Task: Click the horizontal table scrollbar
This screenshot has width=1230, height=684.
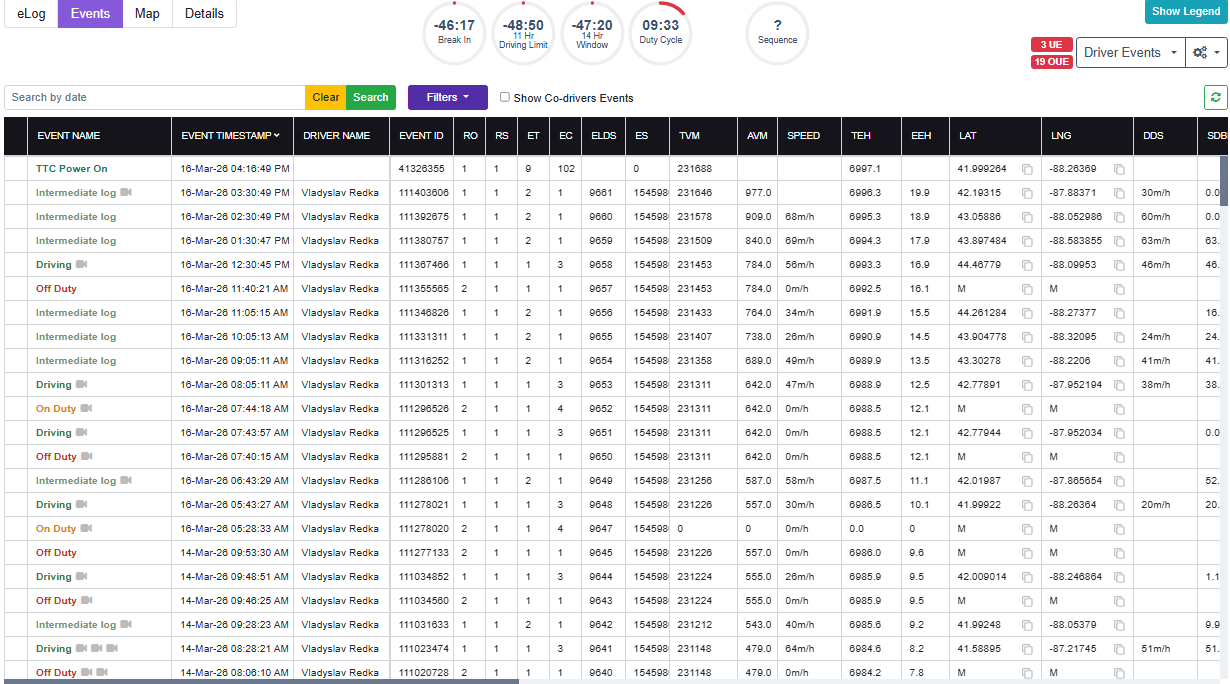Action: tap(262, 681)
